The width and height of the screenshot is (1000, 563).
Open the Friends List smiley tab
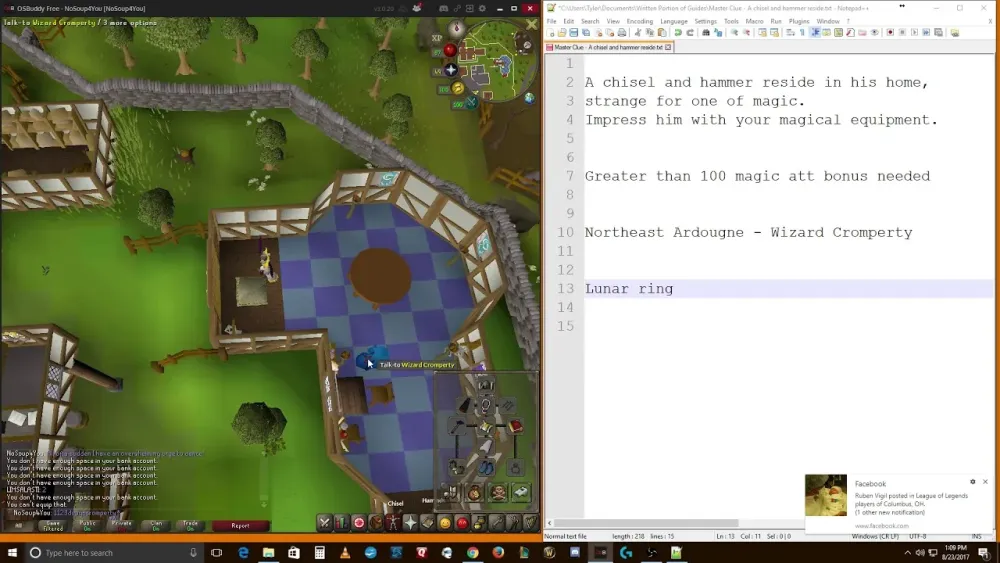(x=445, y=523)
